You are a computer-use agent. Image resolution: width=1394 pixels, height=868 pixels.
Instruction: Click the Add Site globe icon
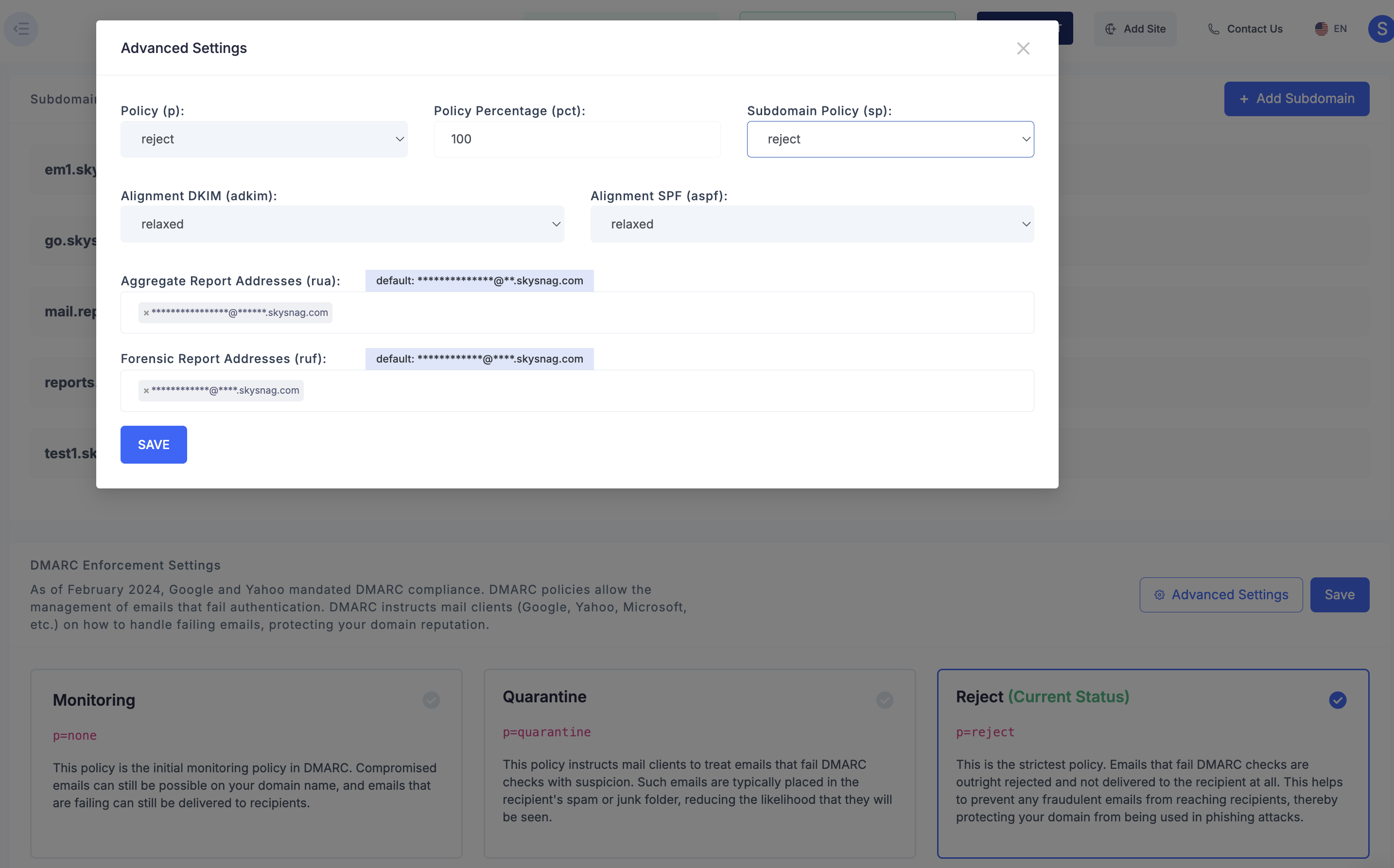[x=1110, y=29]
